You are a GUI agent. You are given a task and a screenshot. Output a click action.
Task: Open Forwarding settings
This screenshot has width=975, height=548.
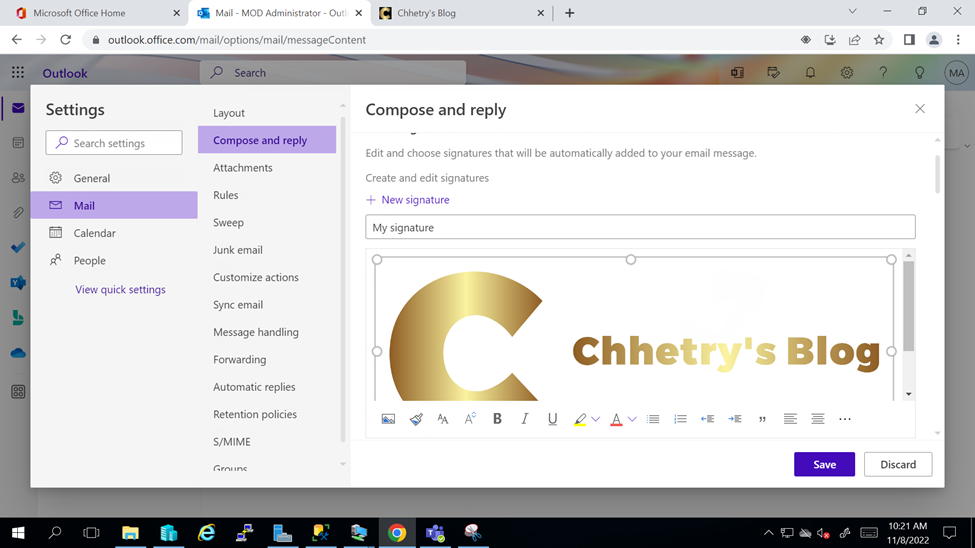point(267,359)
